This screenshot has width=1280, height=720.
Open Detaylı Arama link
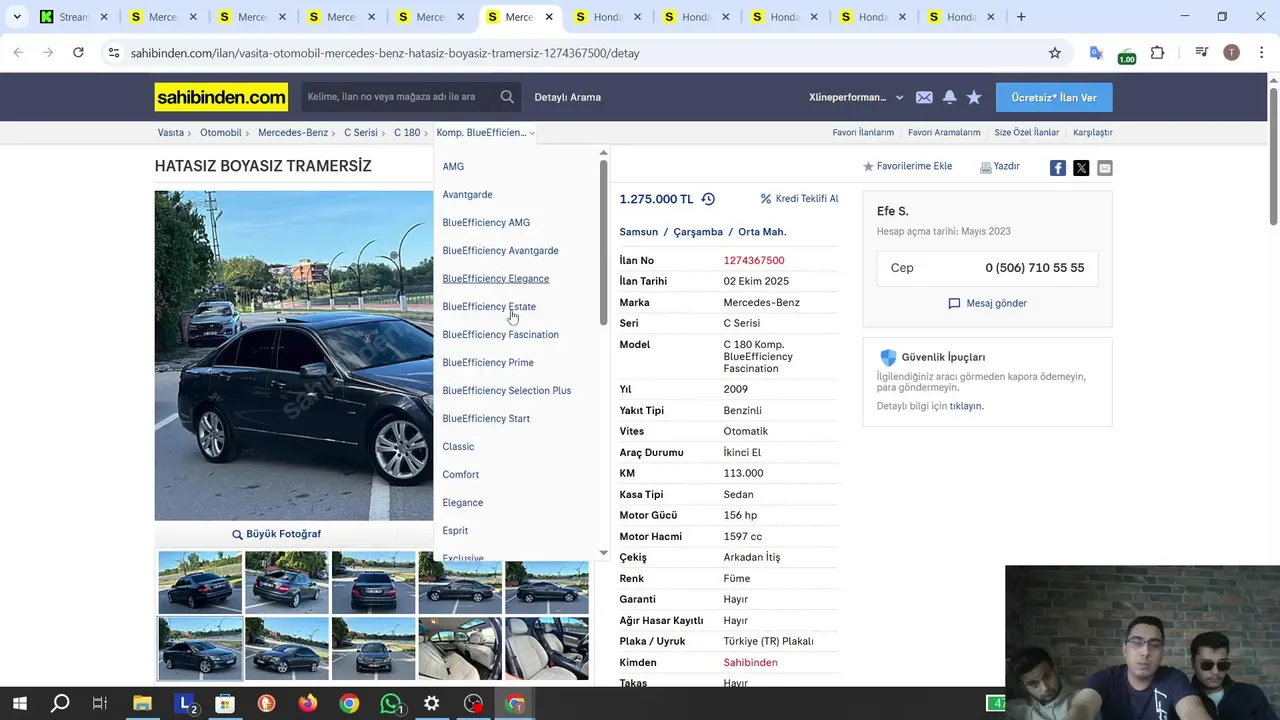click(567, 97)
